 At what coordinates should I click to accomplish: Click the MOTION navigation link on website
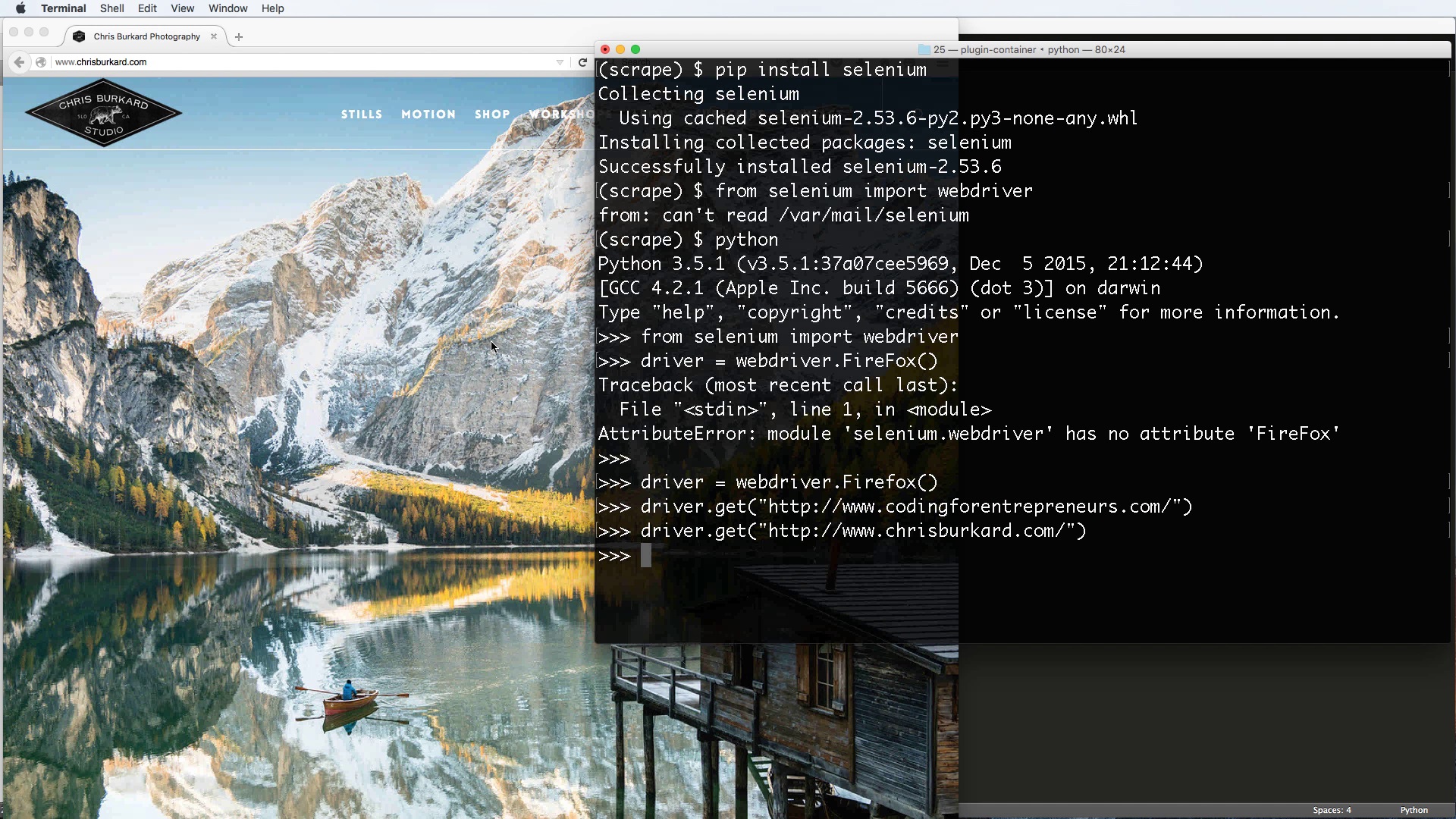[427, 113]
